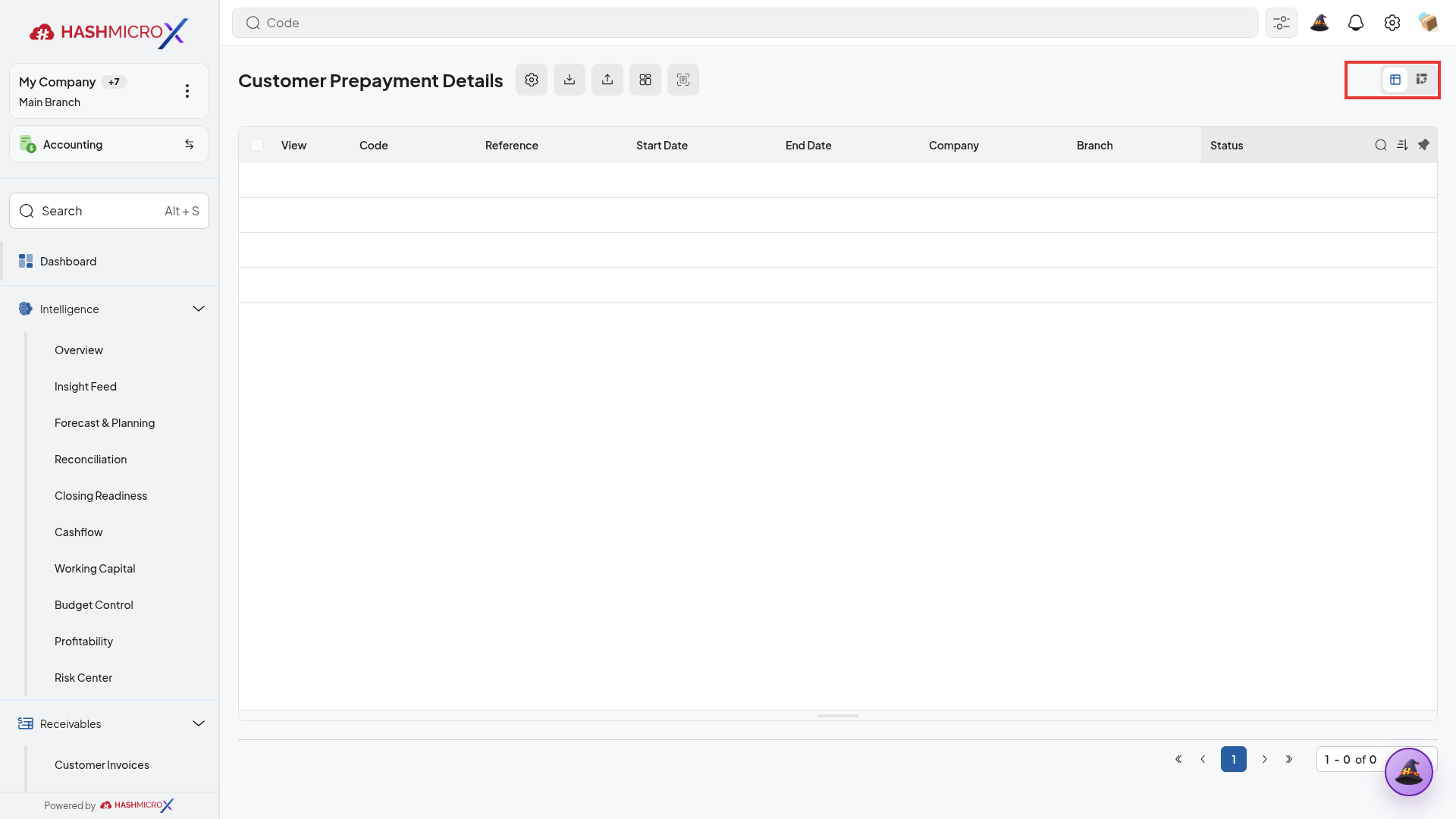Open the grid widgets icon in the toolbar

coord(645,80)
